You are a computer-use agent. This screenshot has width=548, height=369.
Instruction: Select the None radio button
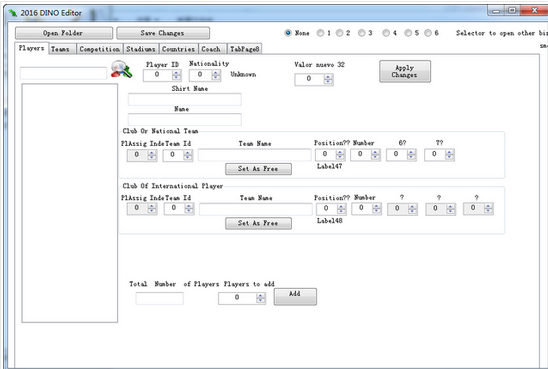288,33
